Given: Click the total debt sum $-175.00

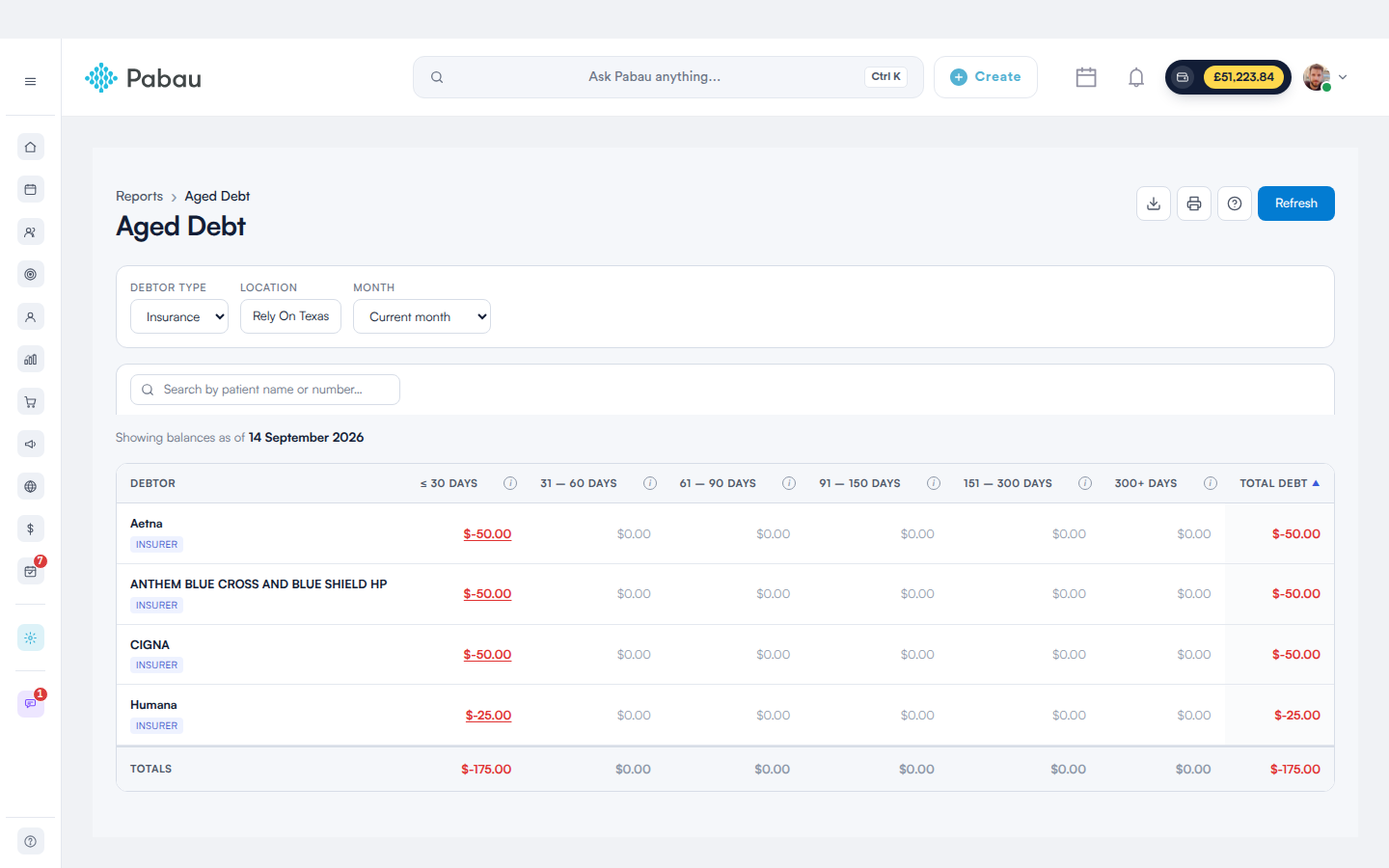Looking at the screenshot, I should coord(1295,769).
